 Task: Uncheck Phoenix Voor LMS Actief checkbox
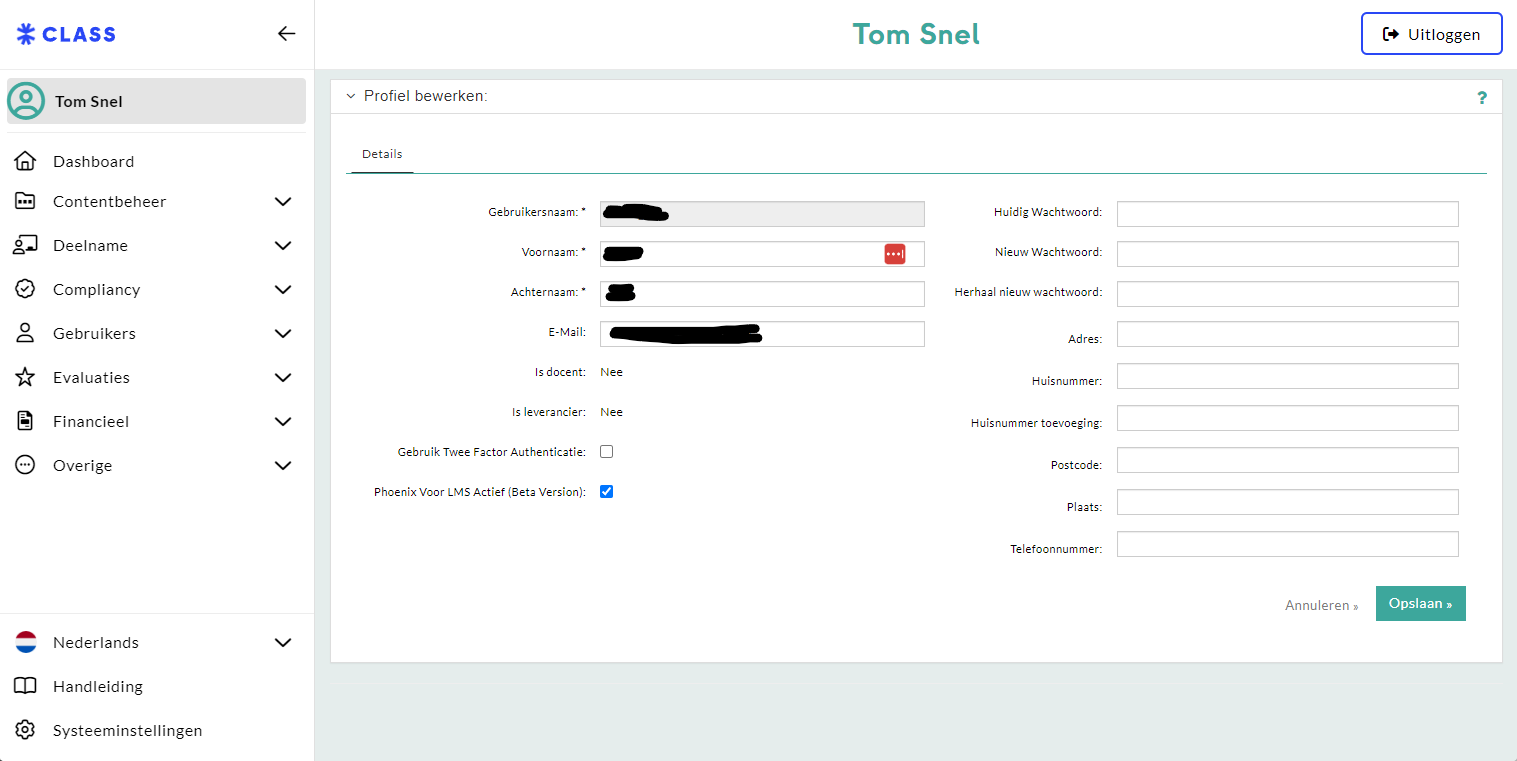point(606,492)
